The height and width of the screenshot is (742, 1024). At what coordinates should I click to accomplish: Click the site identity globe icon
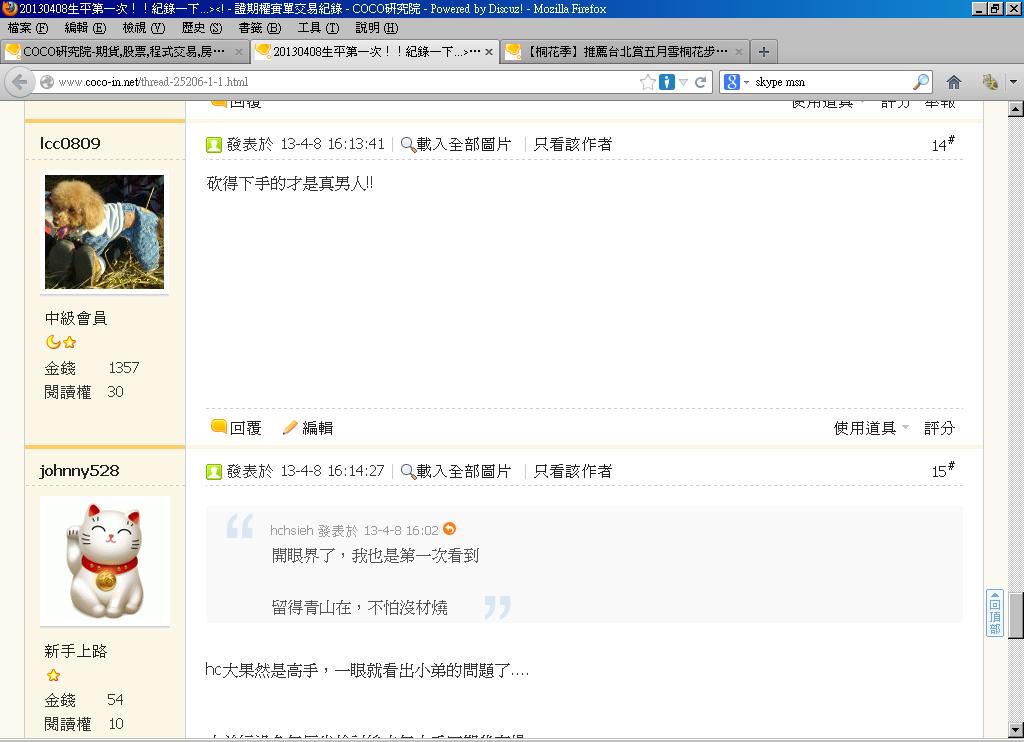tap(46, 82)
